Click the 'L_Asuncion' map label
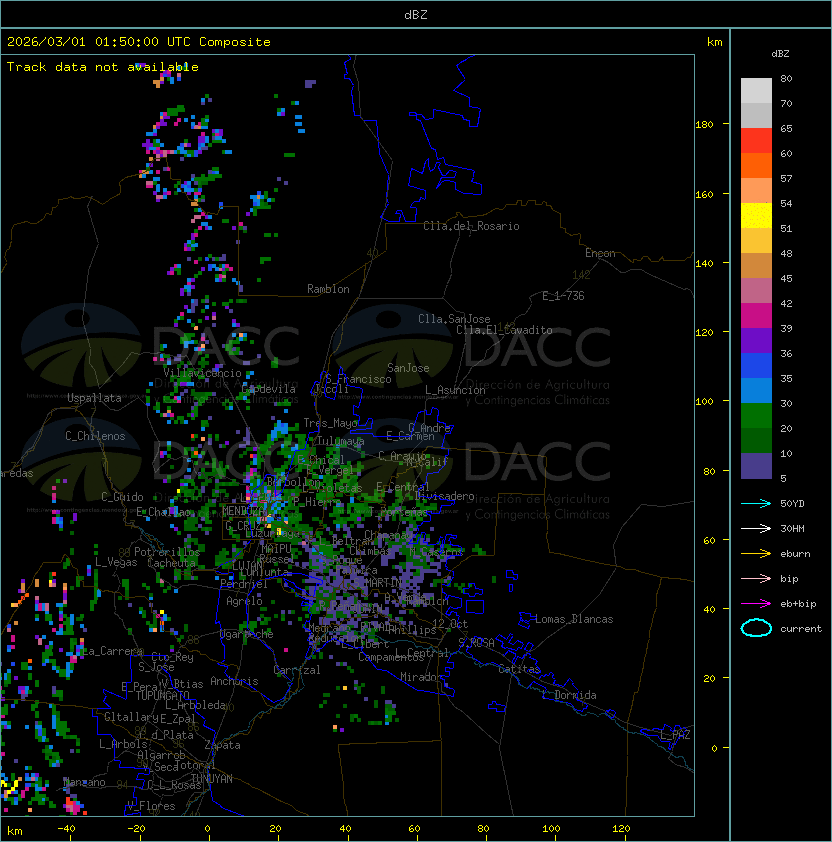Image resolution: width=832 pixels, height=842 pixels. pos(455,390)
